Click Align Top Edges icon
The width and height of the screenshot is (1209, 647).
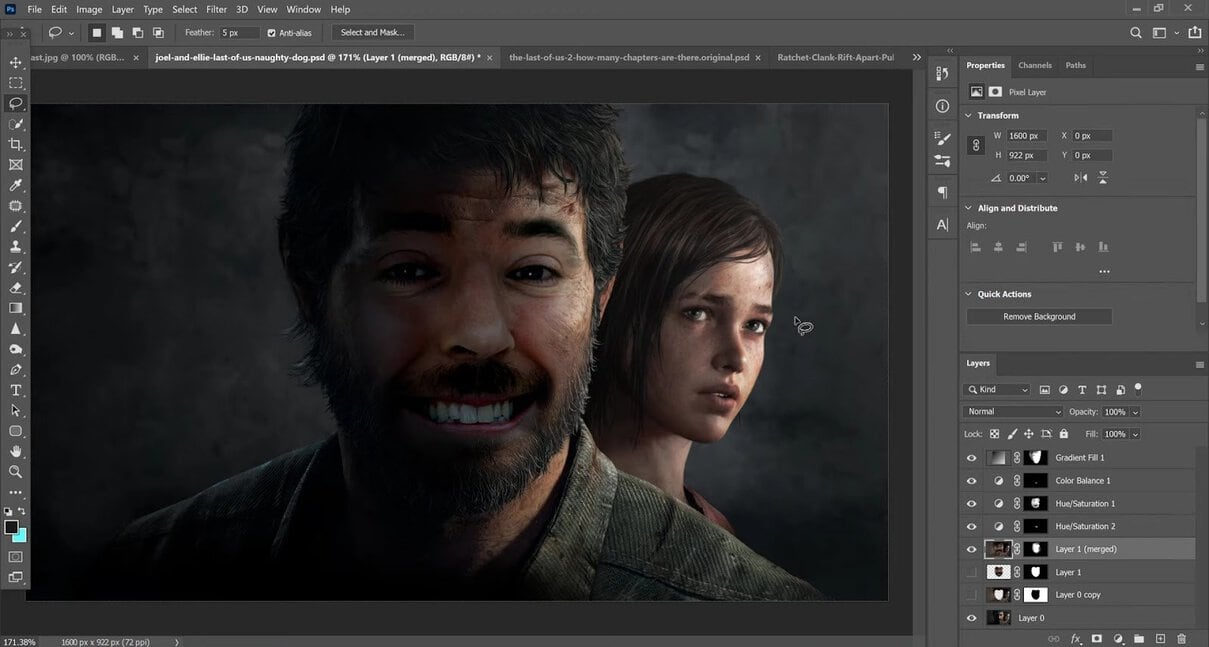click(1056, 247)
